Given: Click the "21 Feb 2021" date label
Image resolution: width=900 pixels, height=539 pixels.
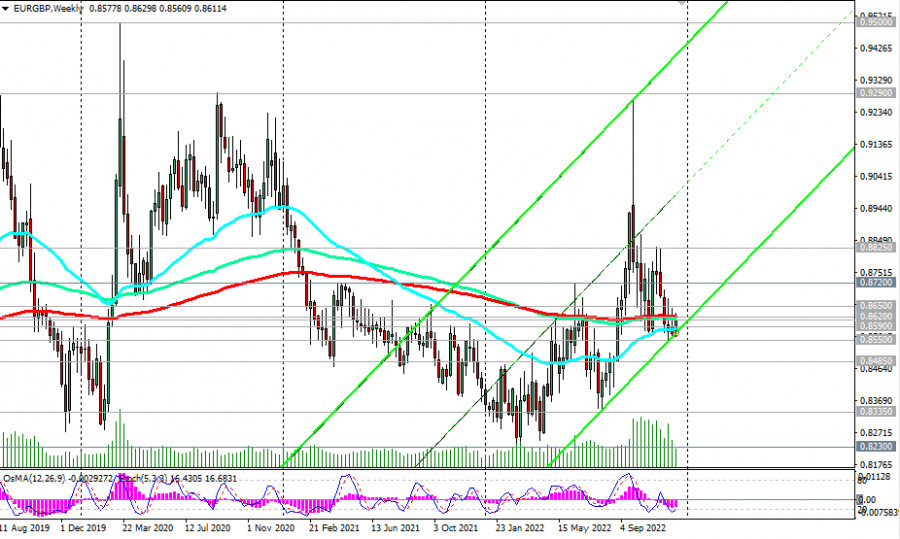Looking at the screenshot, I should coord(334,528).
